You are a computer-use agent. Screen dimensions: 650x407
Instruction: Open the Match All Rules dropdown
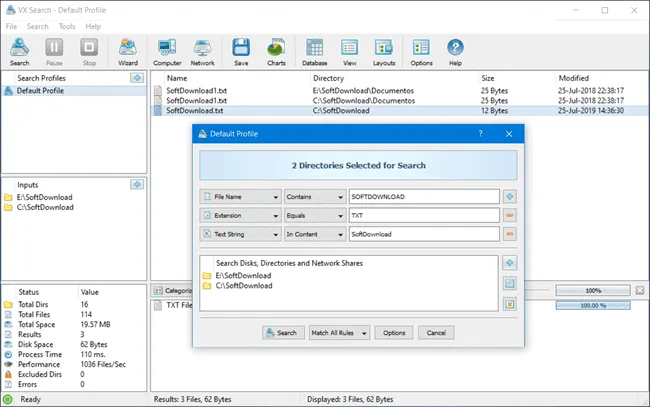(x=339, y=333)
